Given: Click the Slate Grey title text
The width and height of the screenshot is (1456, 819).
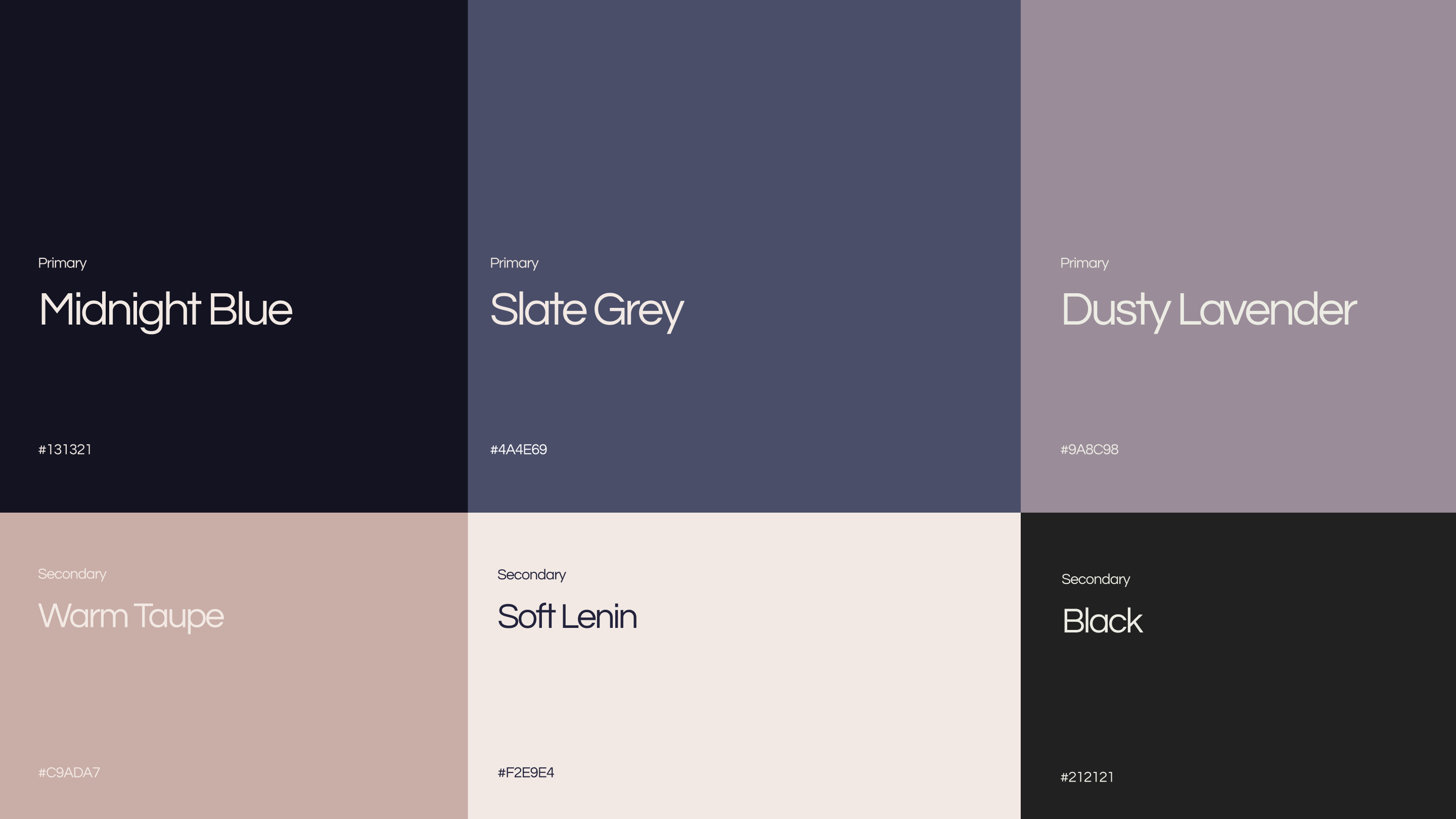Looking at the screenshot, I should click(x=586, y=310).
